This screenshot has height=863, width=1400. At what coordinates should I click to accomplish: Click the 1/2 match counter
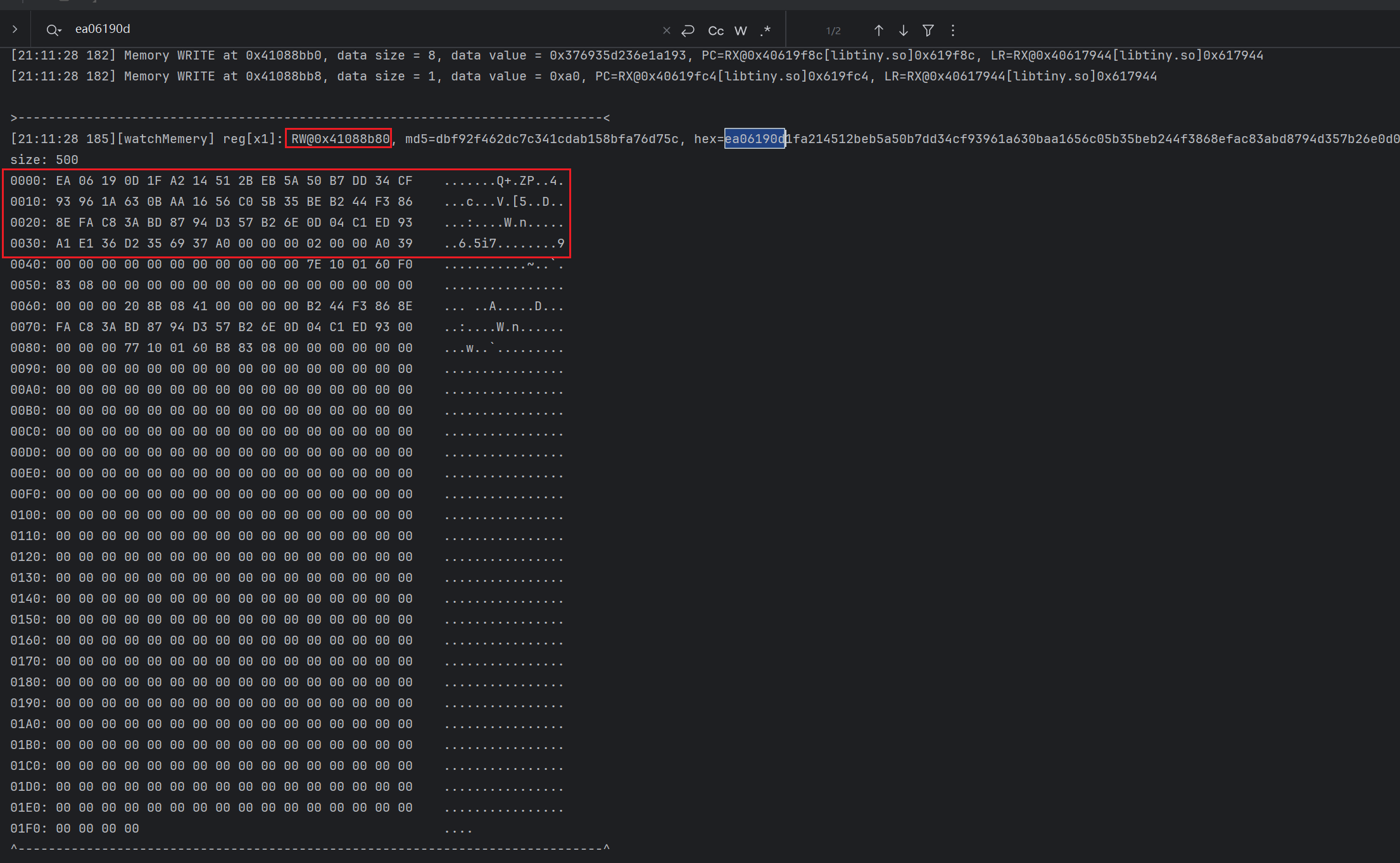[x=833, y=30]
